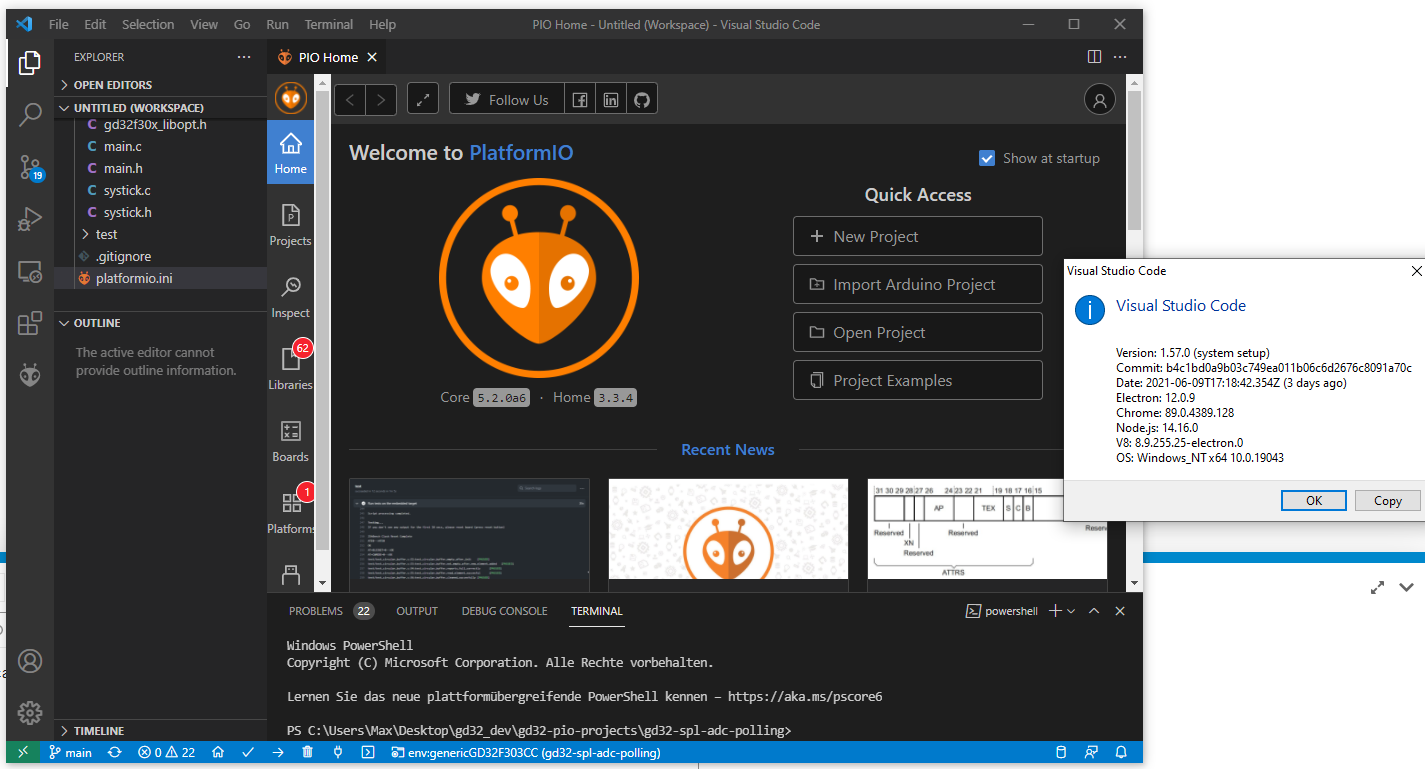Open PlatformIO GitHub page icon
The width and height of the screenshot is (1425, 769).
tap(642, 99)
